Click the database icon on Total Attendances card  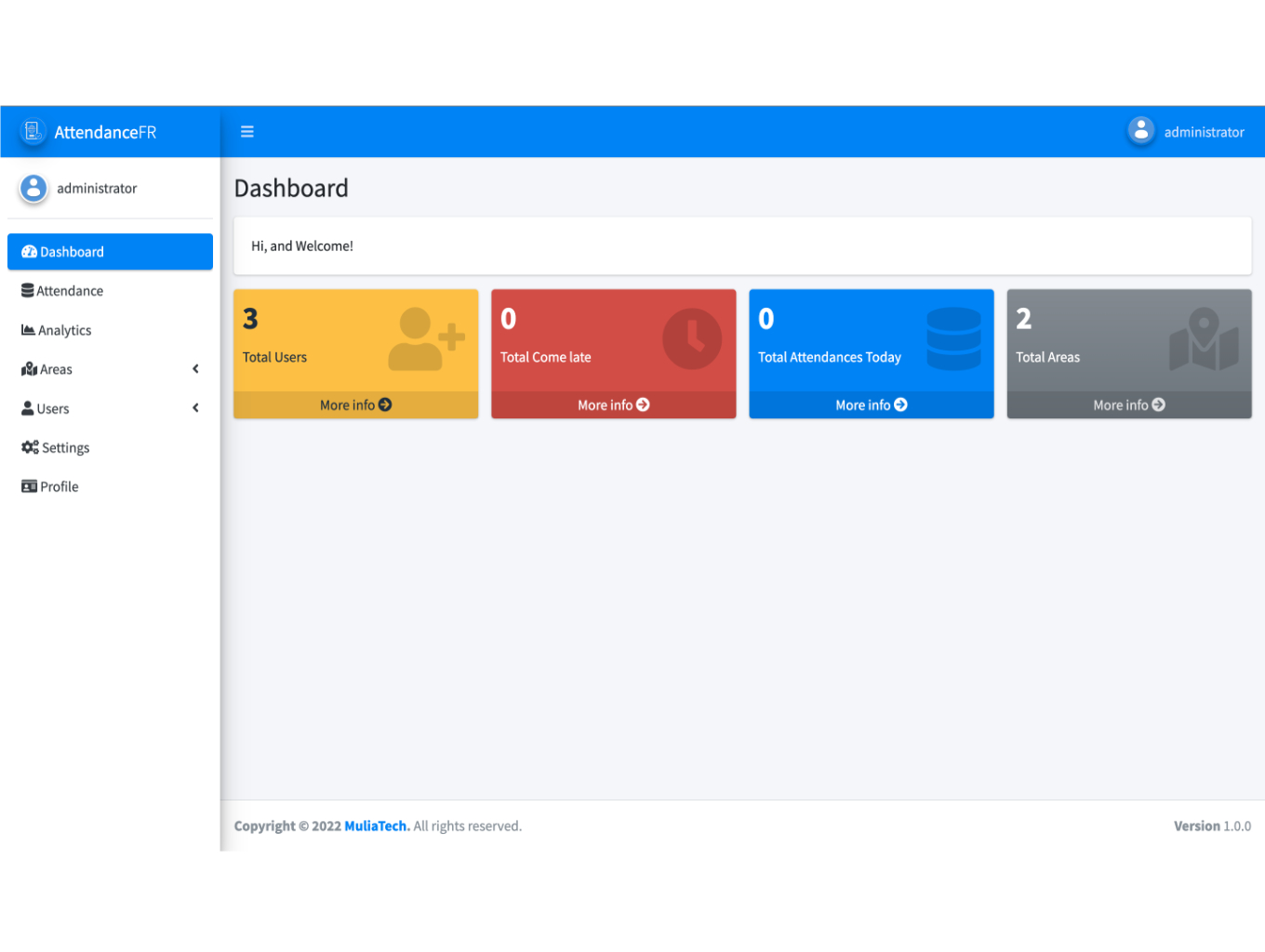(x=953, y=339)
